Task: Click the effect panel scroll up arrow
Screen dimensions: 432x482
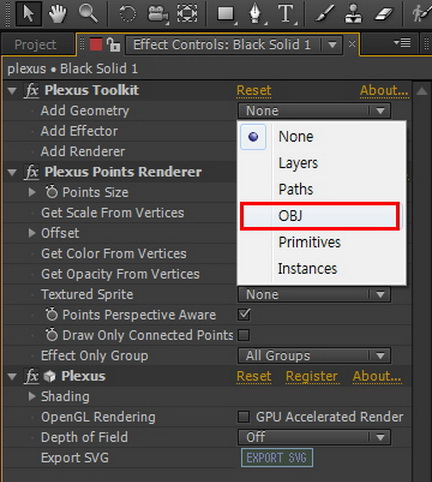Action: coord(422,91)
